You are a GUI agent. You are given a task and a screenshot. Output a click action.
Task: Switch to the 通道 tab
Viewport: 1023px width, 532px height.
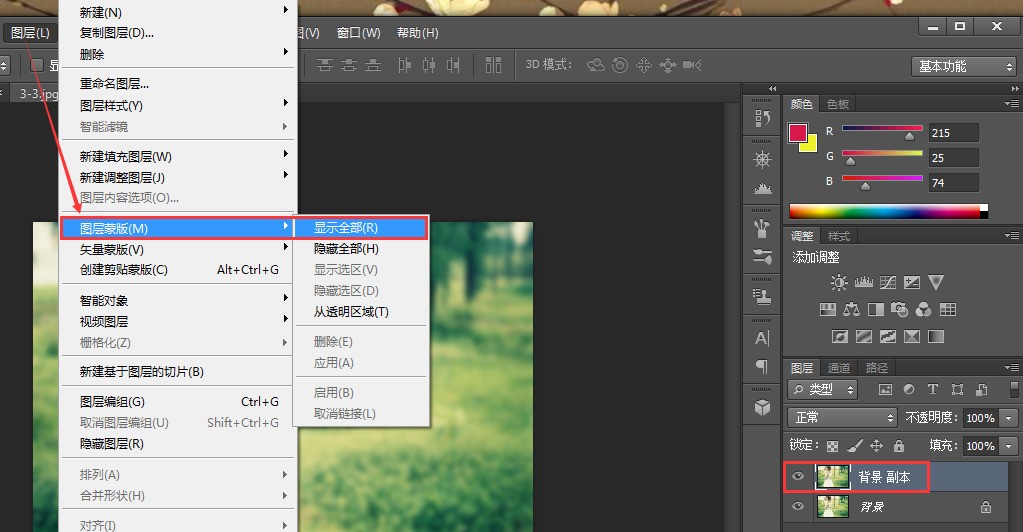(839, 368)
